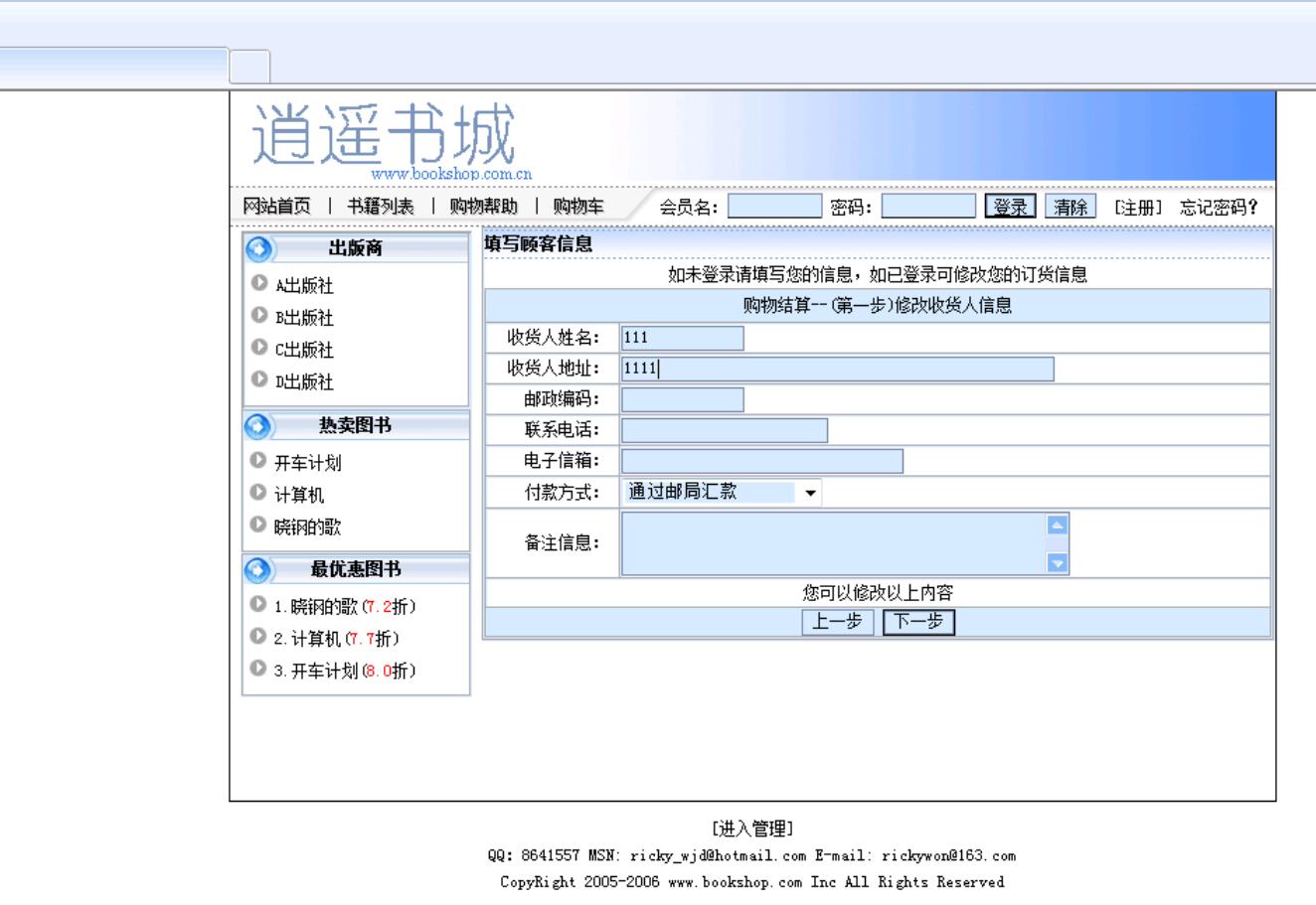Open 晓钢的歌 in the 热卖图书 list
The height and width of the screenshot is (905, 1316).
pyautogui.click(x=308, y=527)
